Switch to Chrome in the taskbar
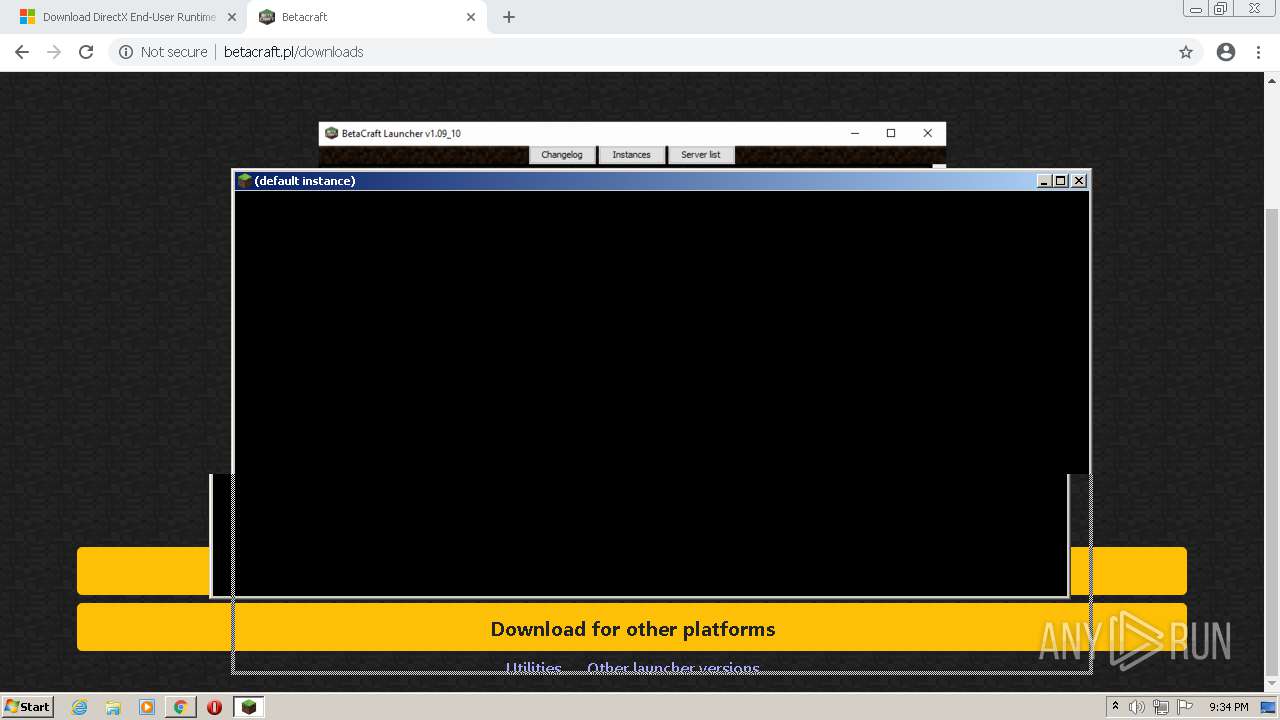Image resolution: width=1280 pixels, height=720 pixels. pos(180,707)
